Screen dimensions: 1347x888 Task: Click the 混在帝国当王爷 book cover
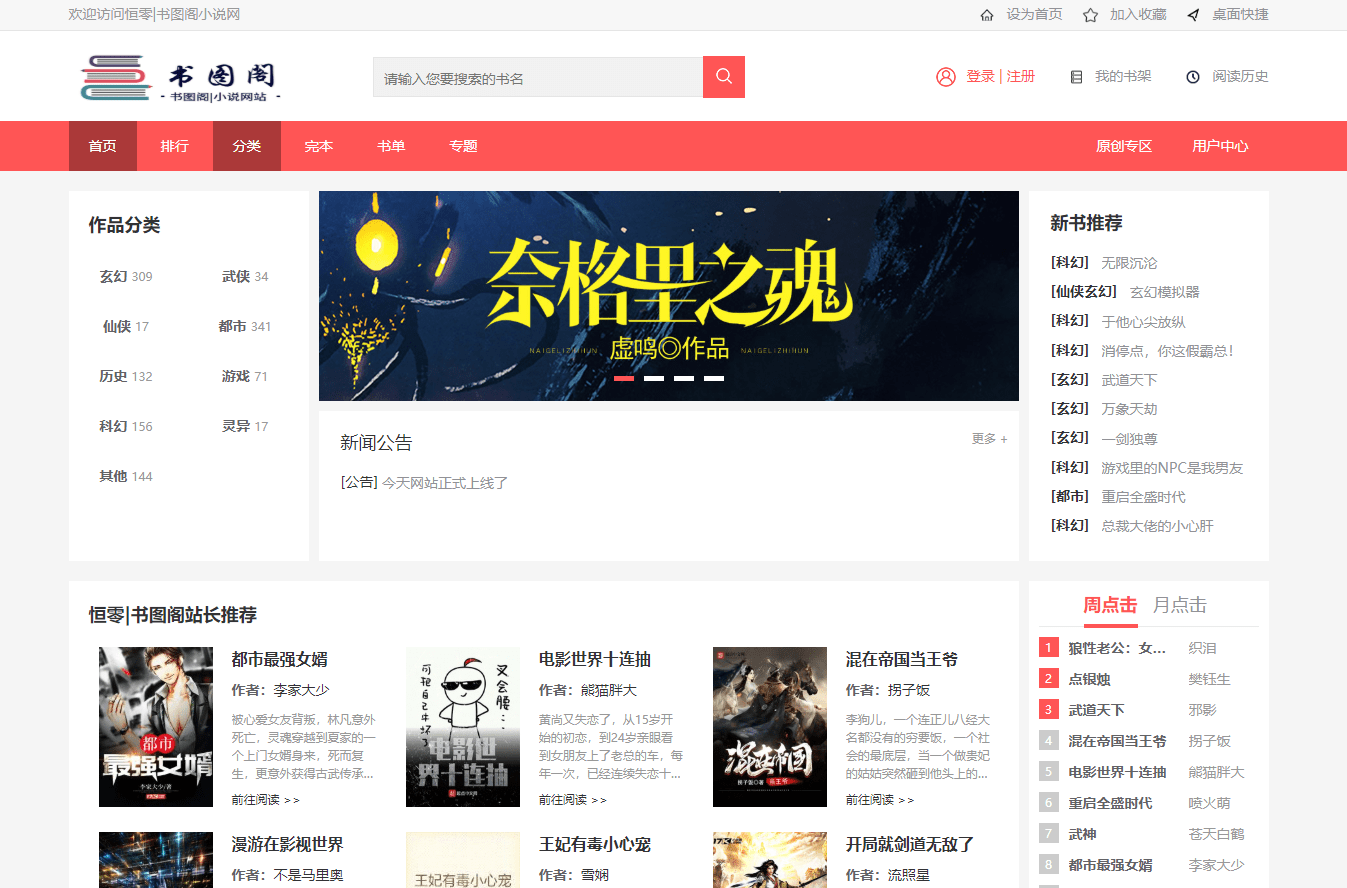coord(770,727)
